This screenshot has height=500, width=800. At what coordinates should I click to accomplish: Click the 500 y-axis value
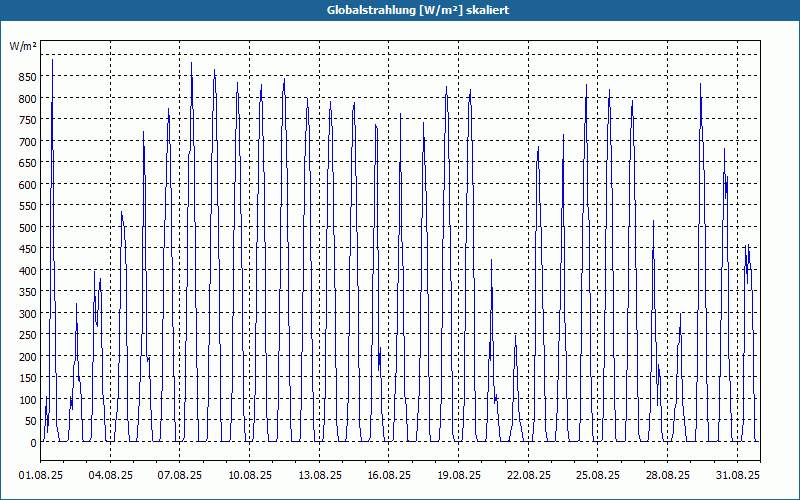(x=27, y=228)
